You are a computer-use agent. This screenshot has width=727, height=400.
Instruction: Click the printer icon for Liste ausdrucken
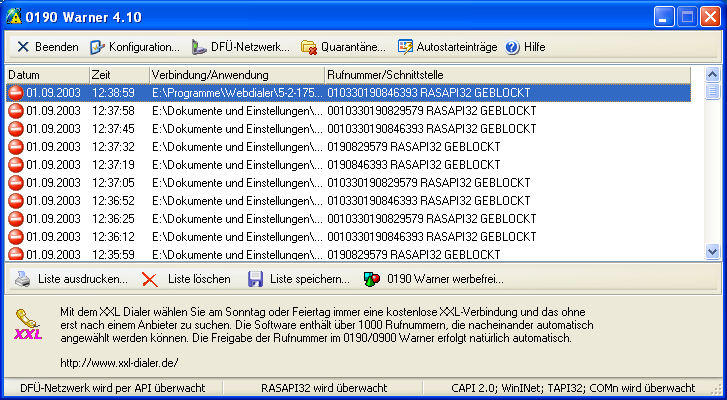(22, 279)
